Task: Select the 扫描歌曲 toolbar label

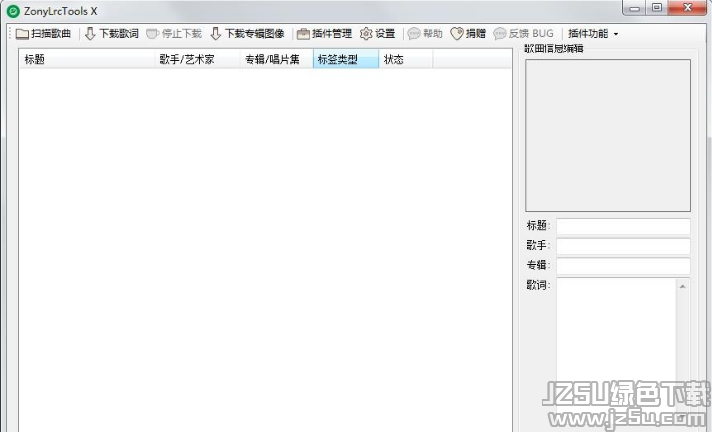Action: (51, 34)
